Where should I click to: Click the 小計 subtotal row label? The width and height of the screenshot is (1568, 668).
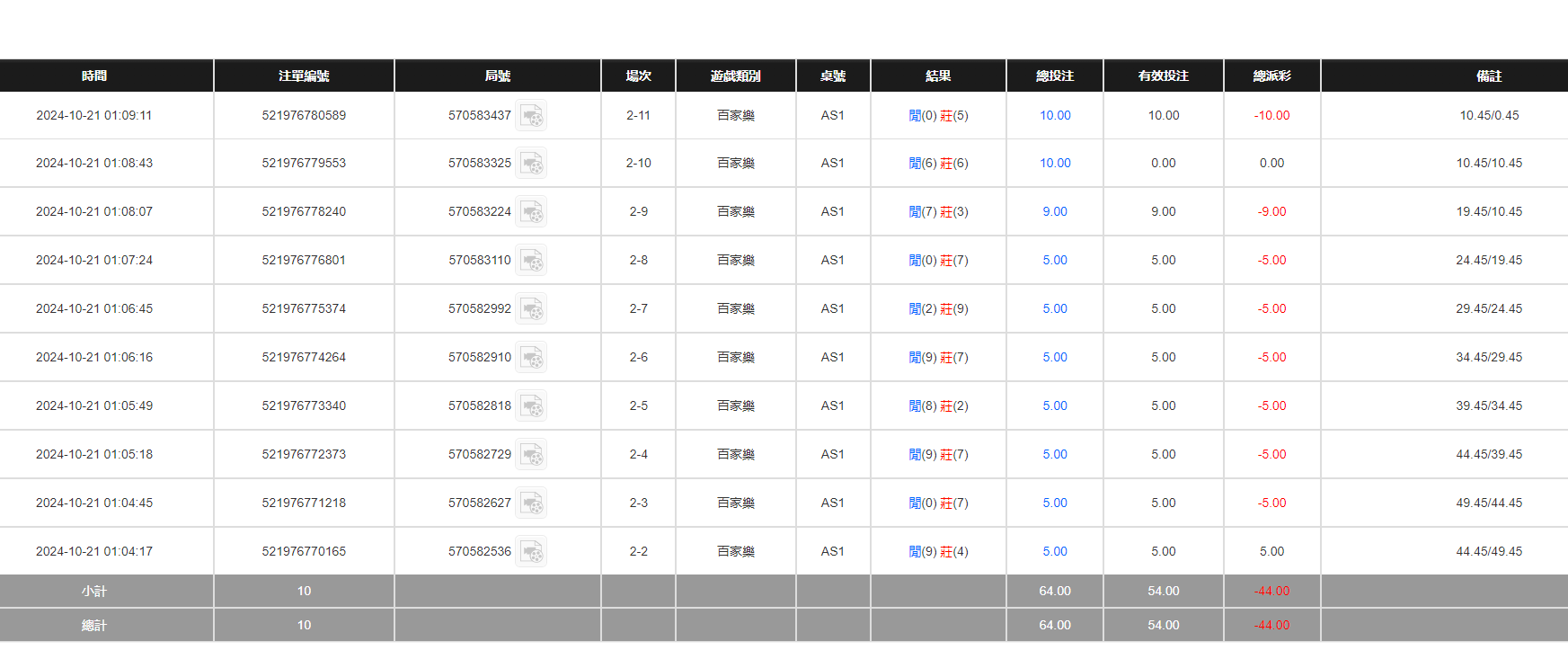pos(94,591)
